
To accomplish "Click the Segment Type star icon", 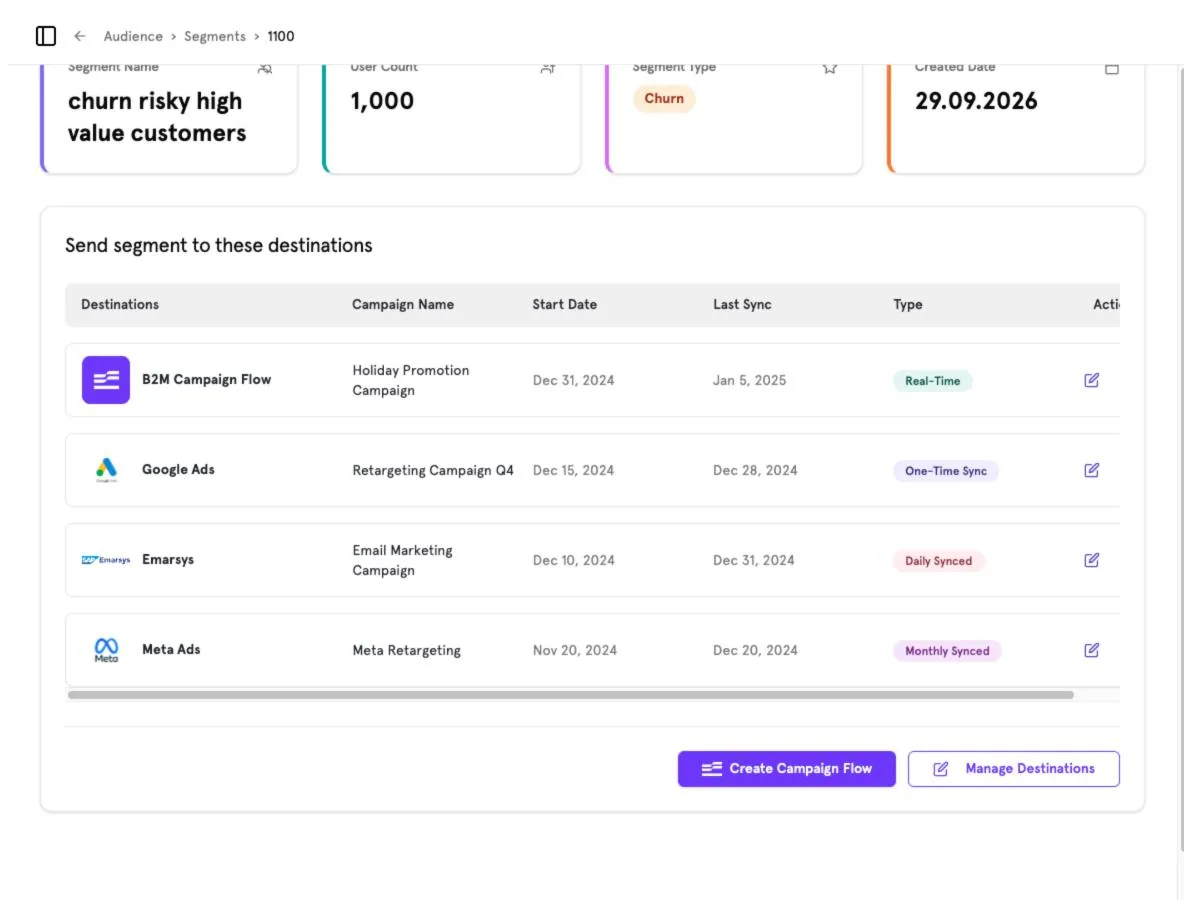I will 830,69.
